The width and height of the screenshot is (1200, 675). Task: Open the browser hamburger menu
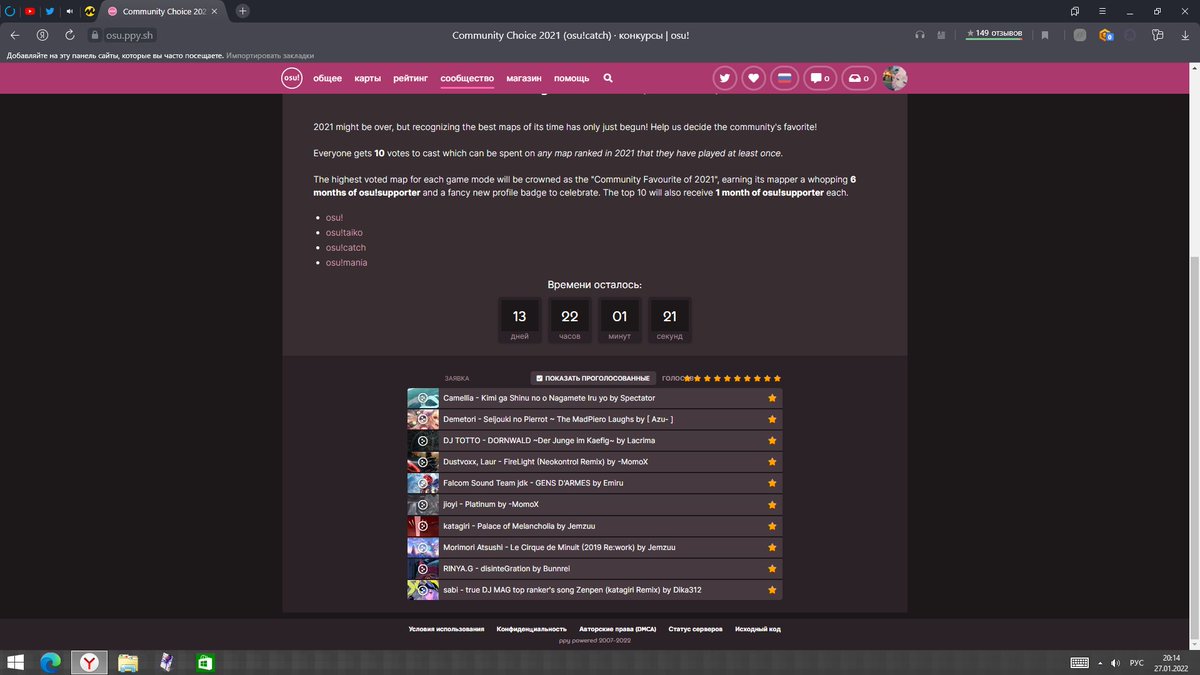[x=1103, y=11]
